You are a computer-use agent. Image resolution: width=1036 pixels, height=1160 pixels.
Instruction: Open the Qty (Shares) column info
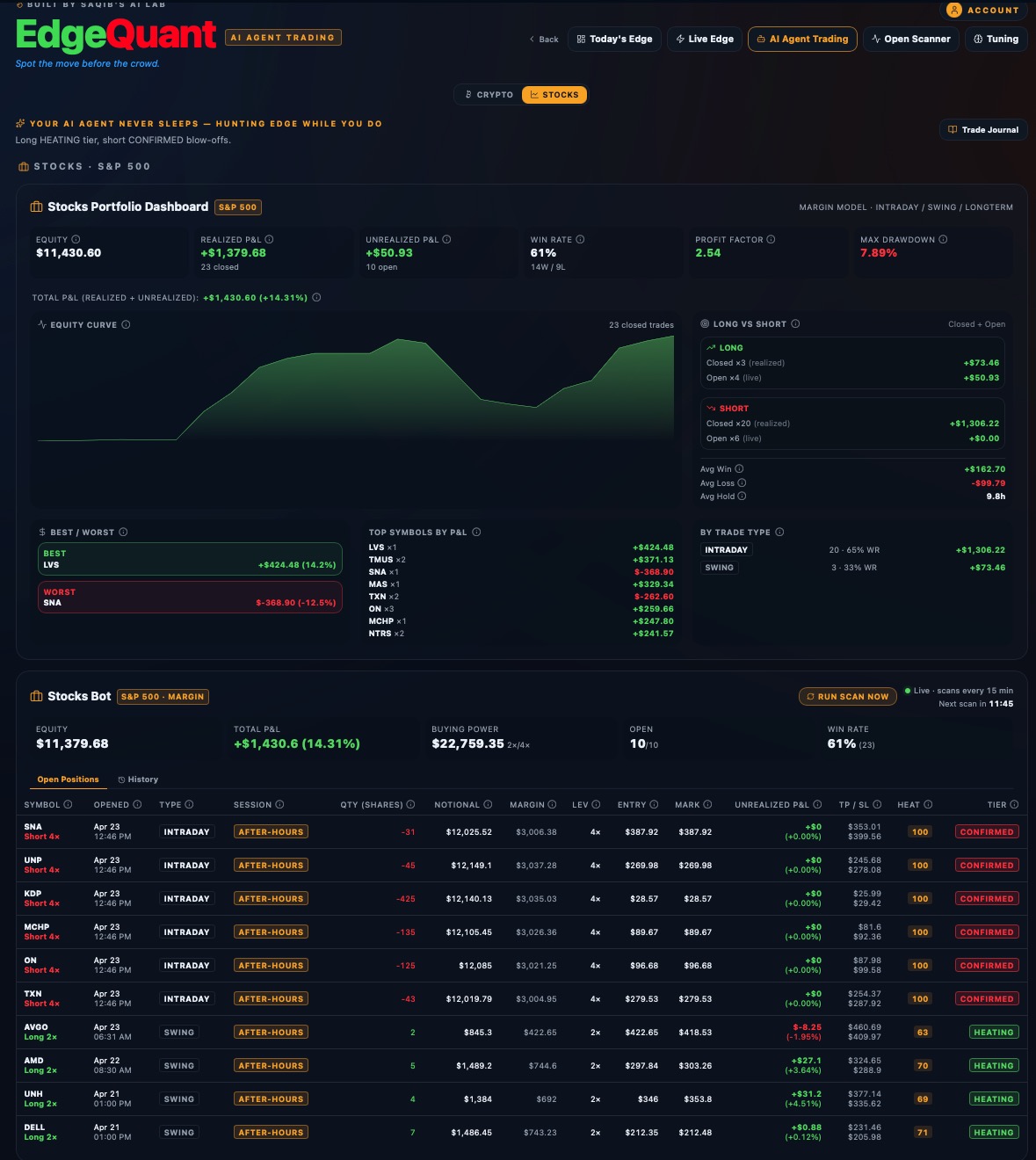point(409,804)
